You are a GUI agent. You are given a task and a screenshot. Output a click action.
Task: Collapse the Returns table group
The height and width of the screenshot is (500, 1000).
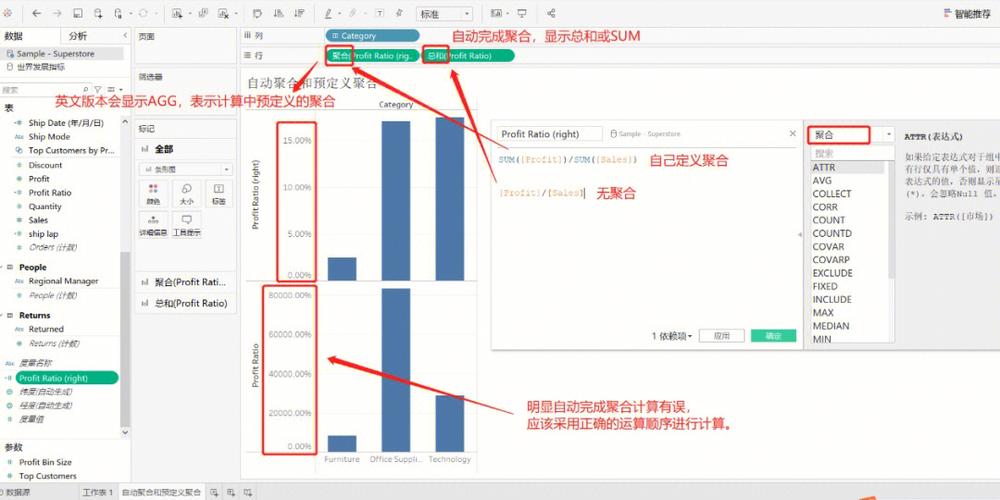coord(3,315)
